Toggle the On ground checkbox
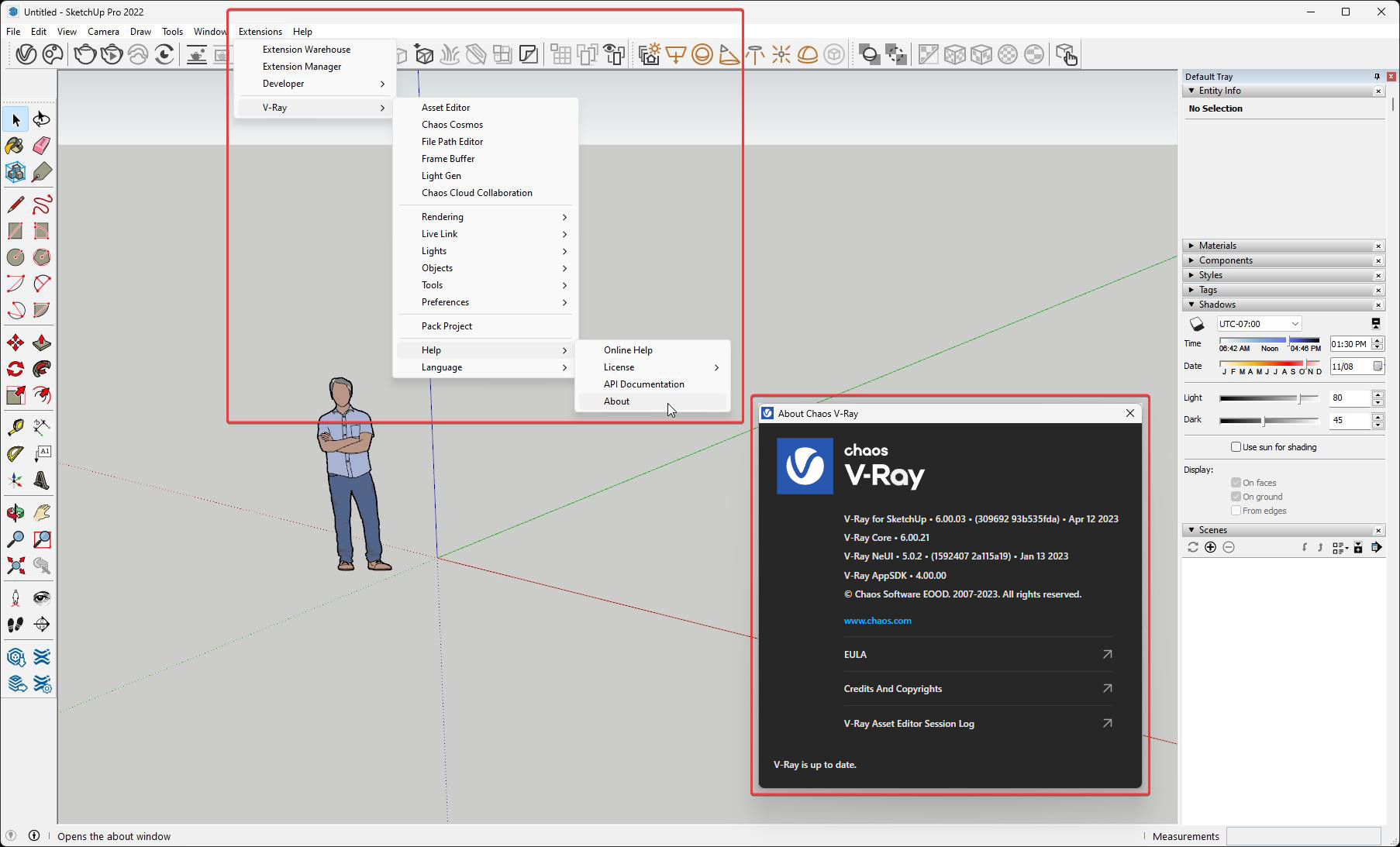 click(1236, 497)
